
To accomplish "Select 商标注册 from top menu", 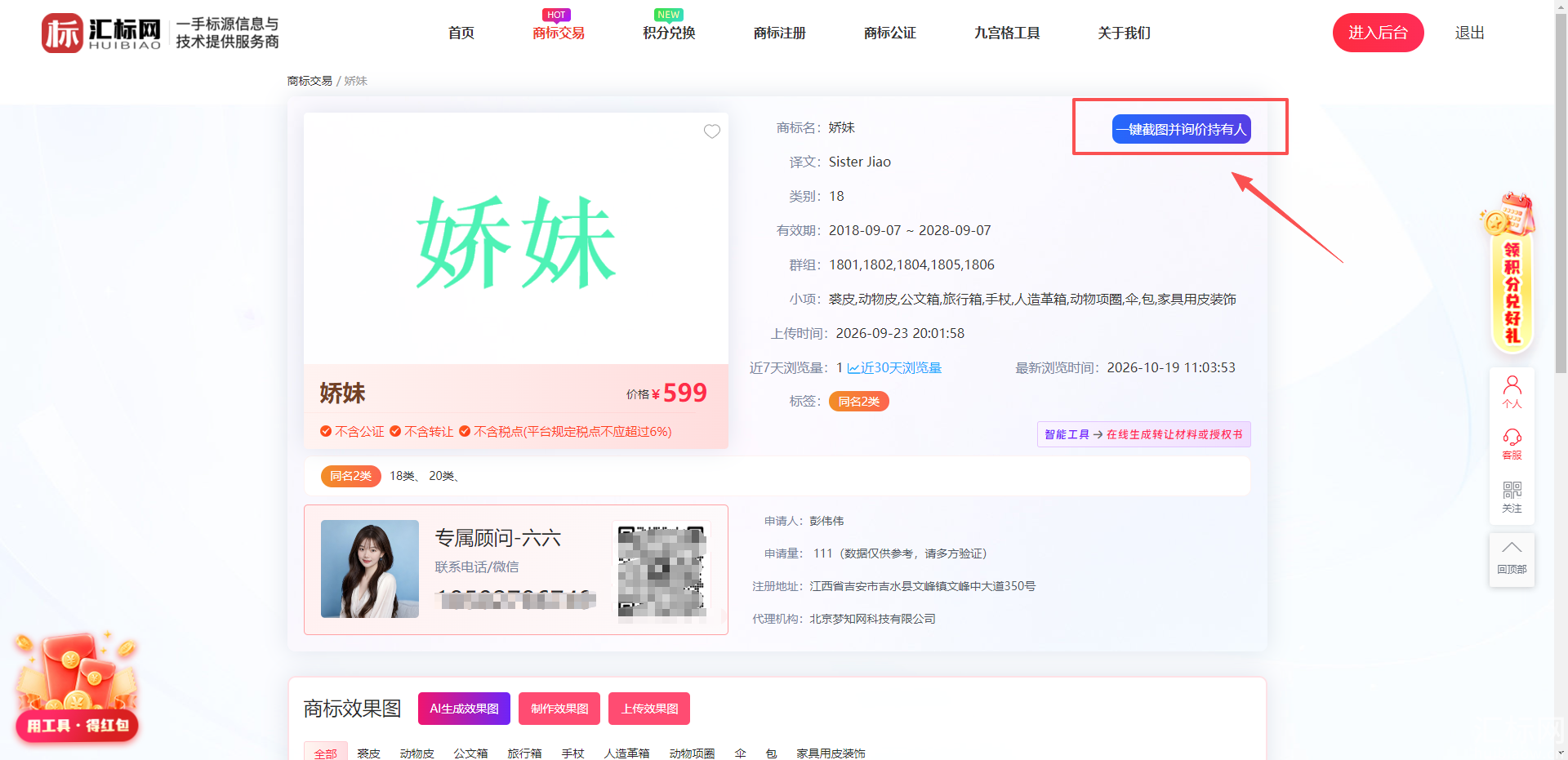I will click(780, 33).
